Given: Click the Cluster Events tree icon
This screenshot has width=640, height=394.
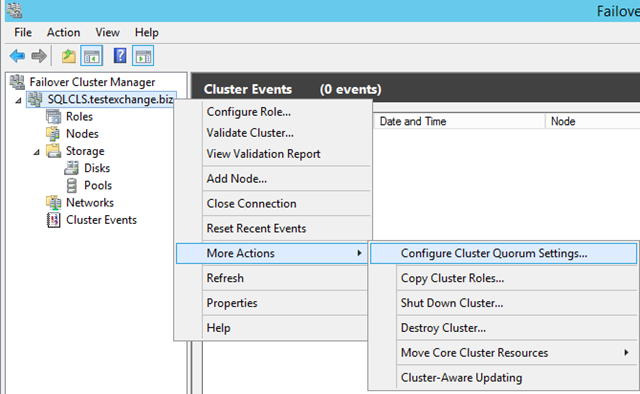Looking at the screenshot, I should point(53,220).
